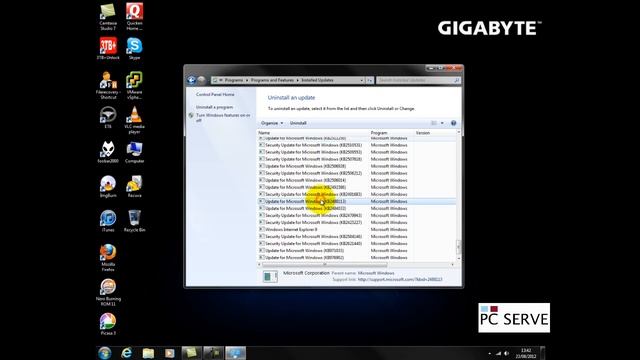Open the view options dropdown arrow

tap(442, 123)
